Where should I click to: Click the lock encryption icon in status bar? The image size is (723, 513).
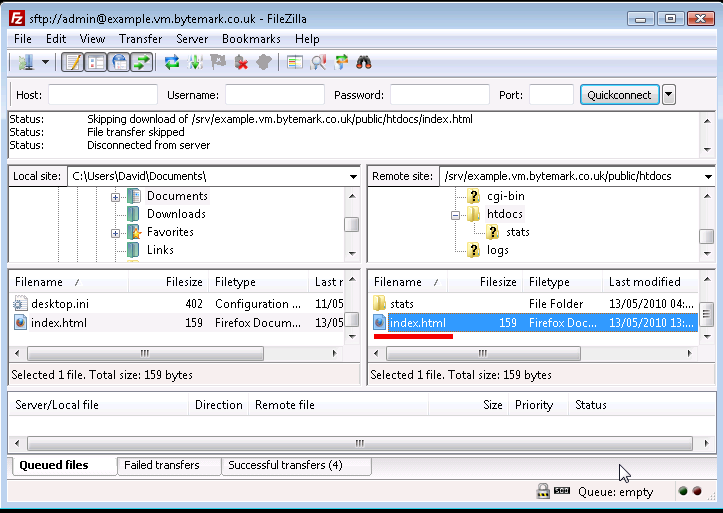(x=543, y=491)
